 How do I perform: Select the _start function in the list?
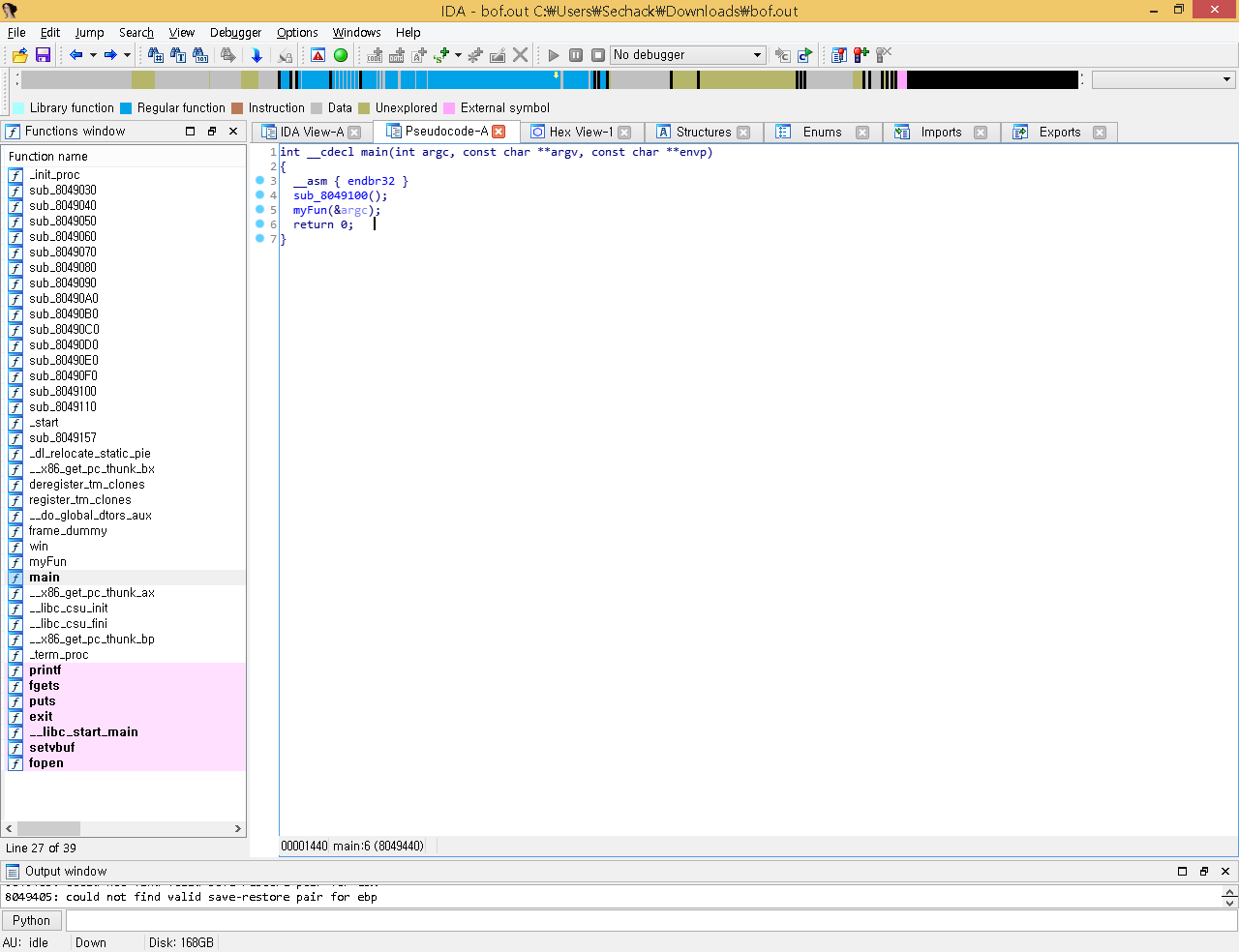click(126, 423)
